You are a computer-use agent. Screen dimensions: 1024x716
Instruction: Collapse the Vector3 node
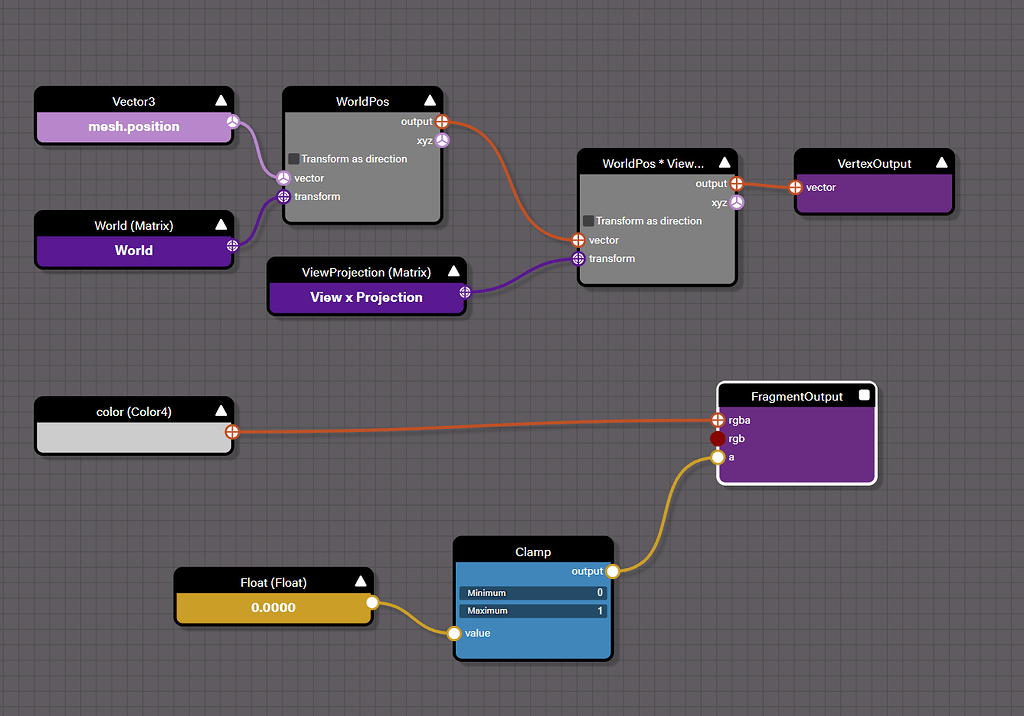pyautogui.click(x=220, y=100)
